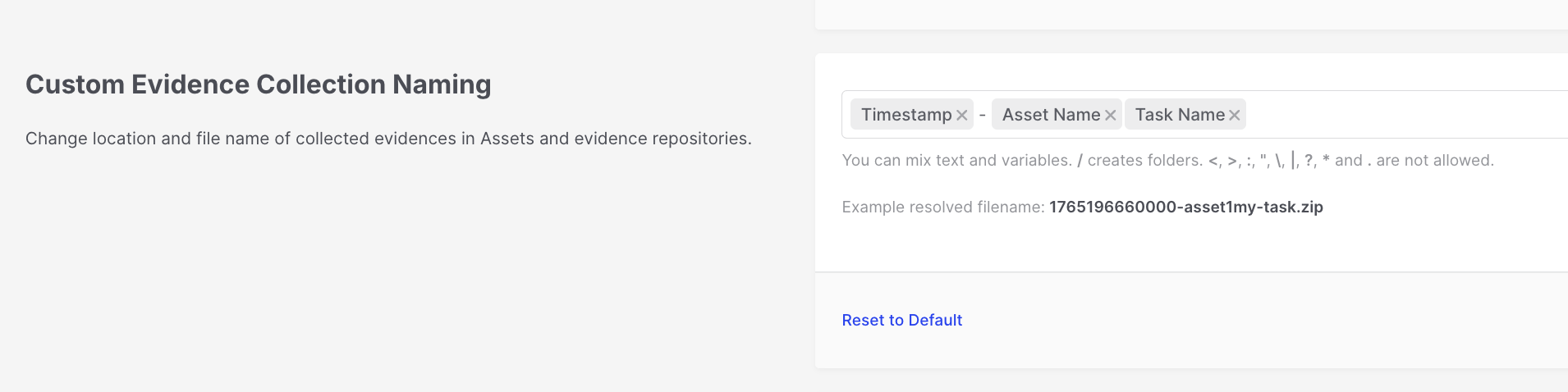Select the Asset Name tag chip
This screenshot has width=1568, height=392.
point(1050,115)
